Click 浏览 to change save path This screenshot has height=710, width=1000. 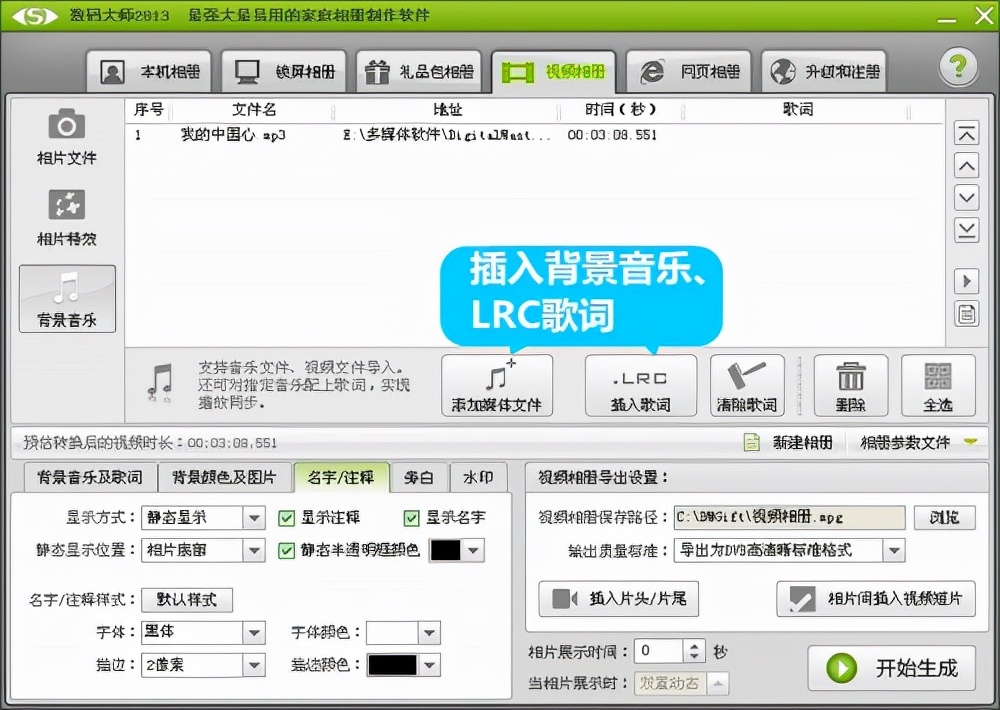[945, 517]
